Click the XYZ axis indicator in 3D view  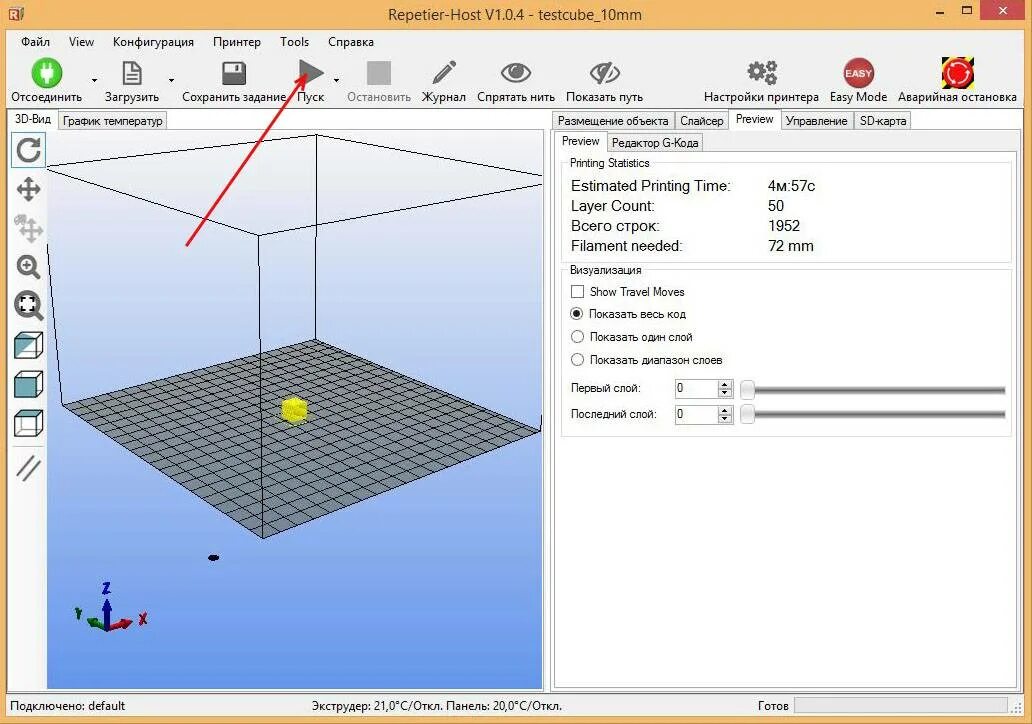click(110, 607)
